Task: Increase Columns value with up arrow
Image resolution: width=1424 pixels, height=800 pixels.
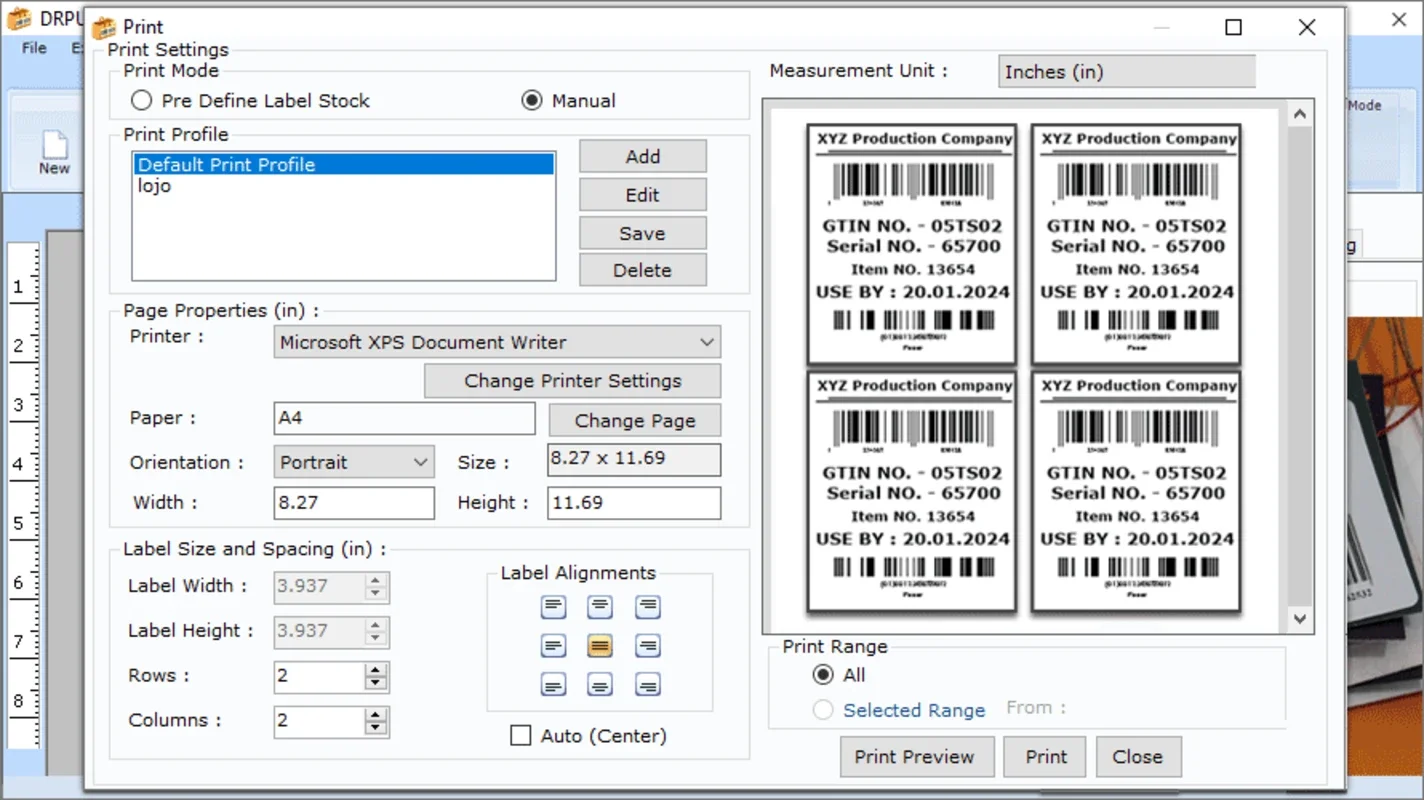Action: [x=376, y=714]
